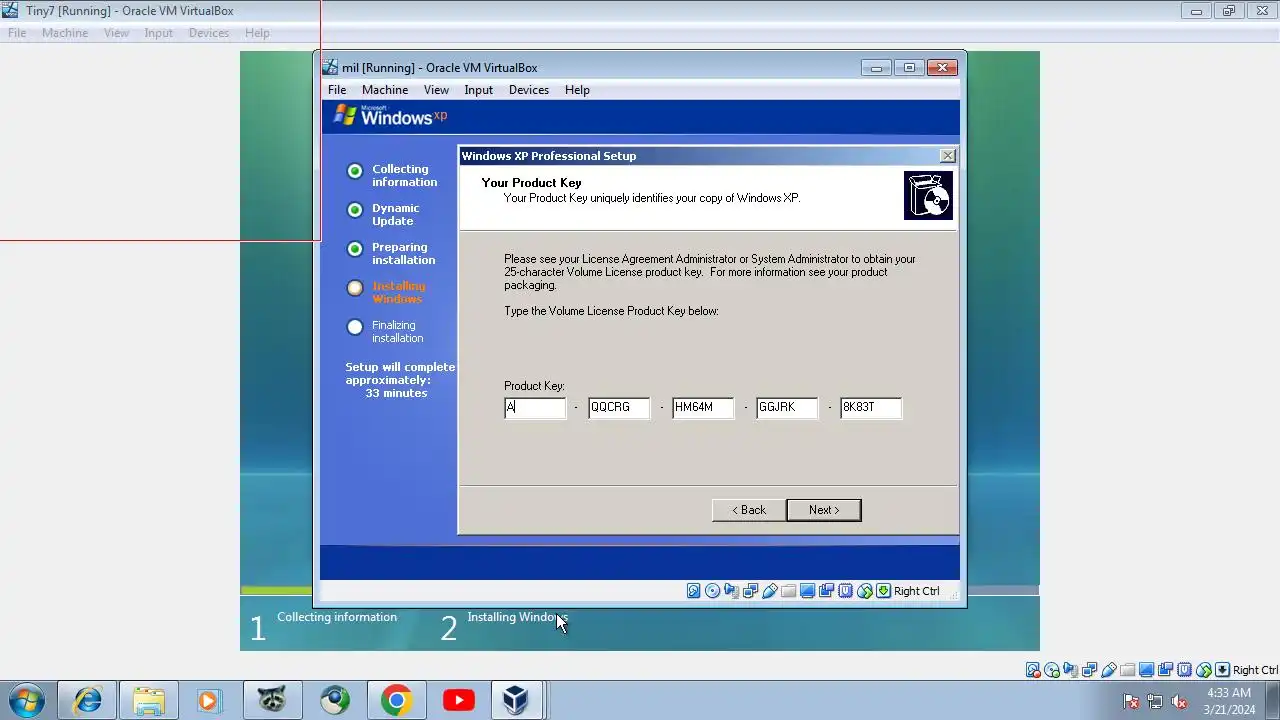Open Machine menu in Tiny7 window
This screenshot has width=1280, height=720.
(65, 33)
